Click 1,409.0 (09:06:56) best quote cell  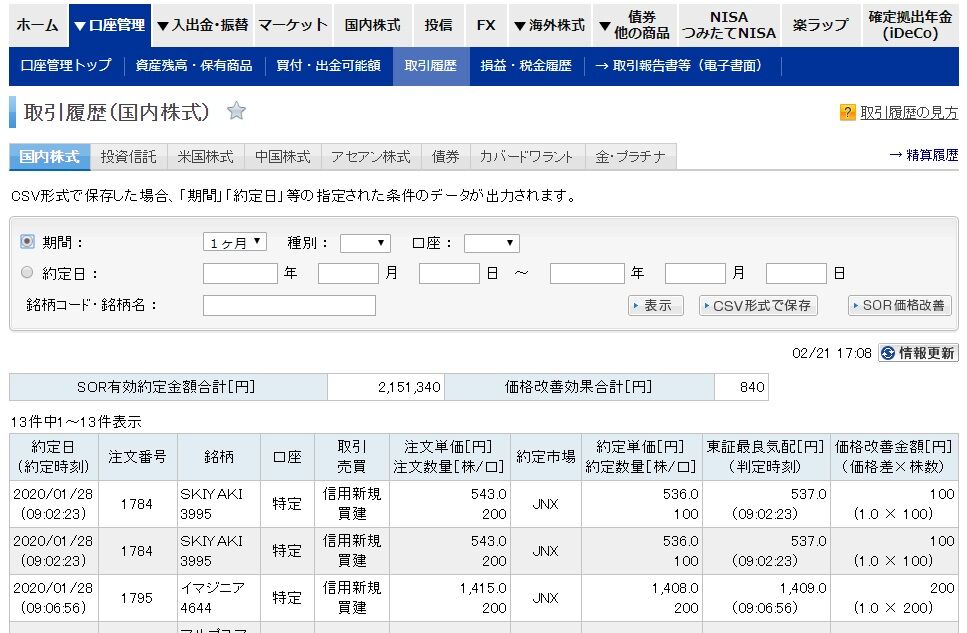(x=766, y=598)
